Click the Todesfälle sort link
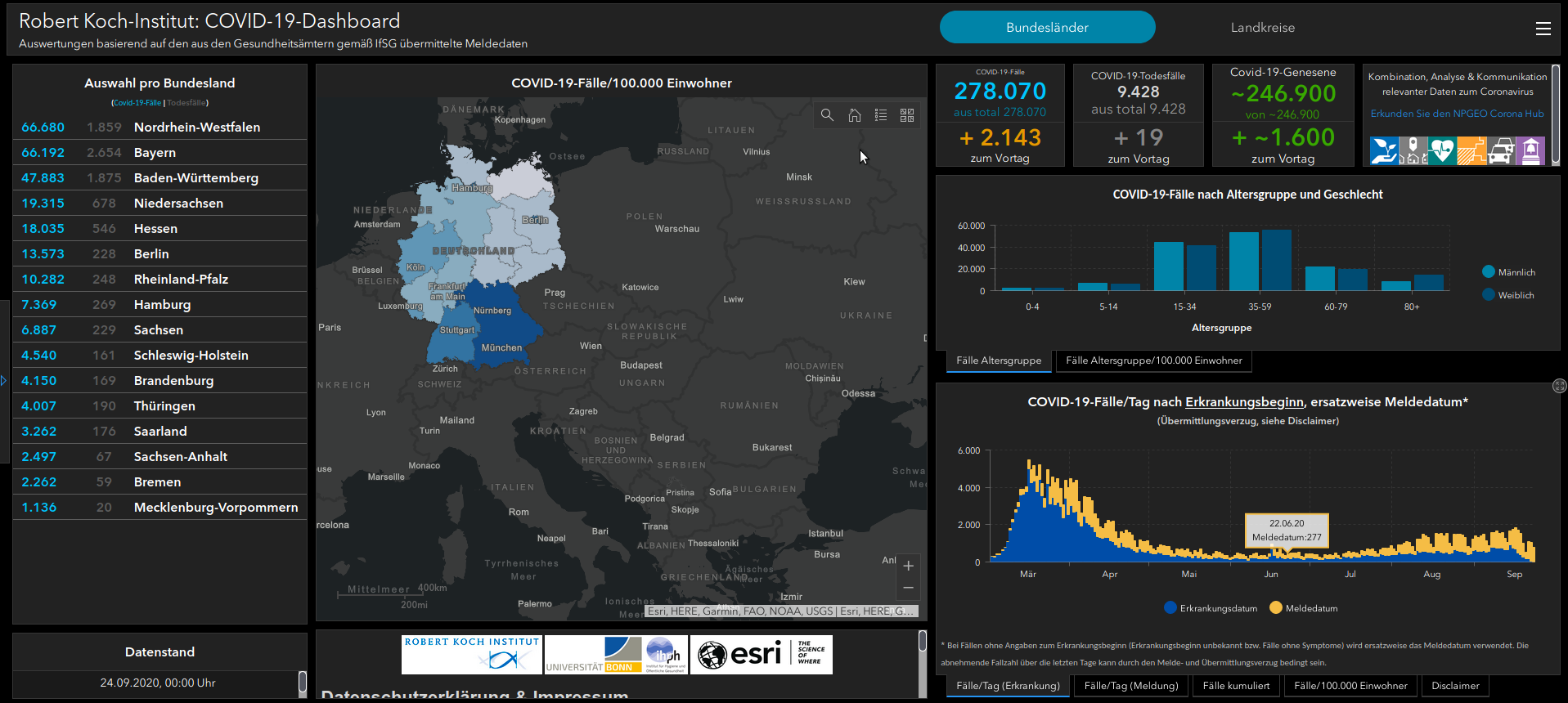Screen dimensions: 1568x703 coord(186,103)
